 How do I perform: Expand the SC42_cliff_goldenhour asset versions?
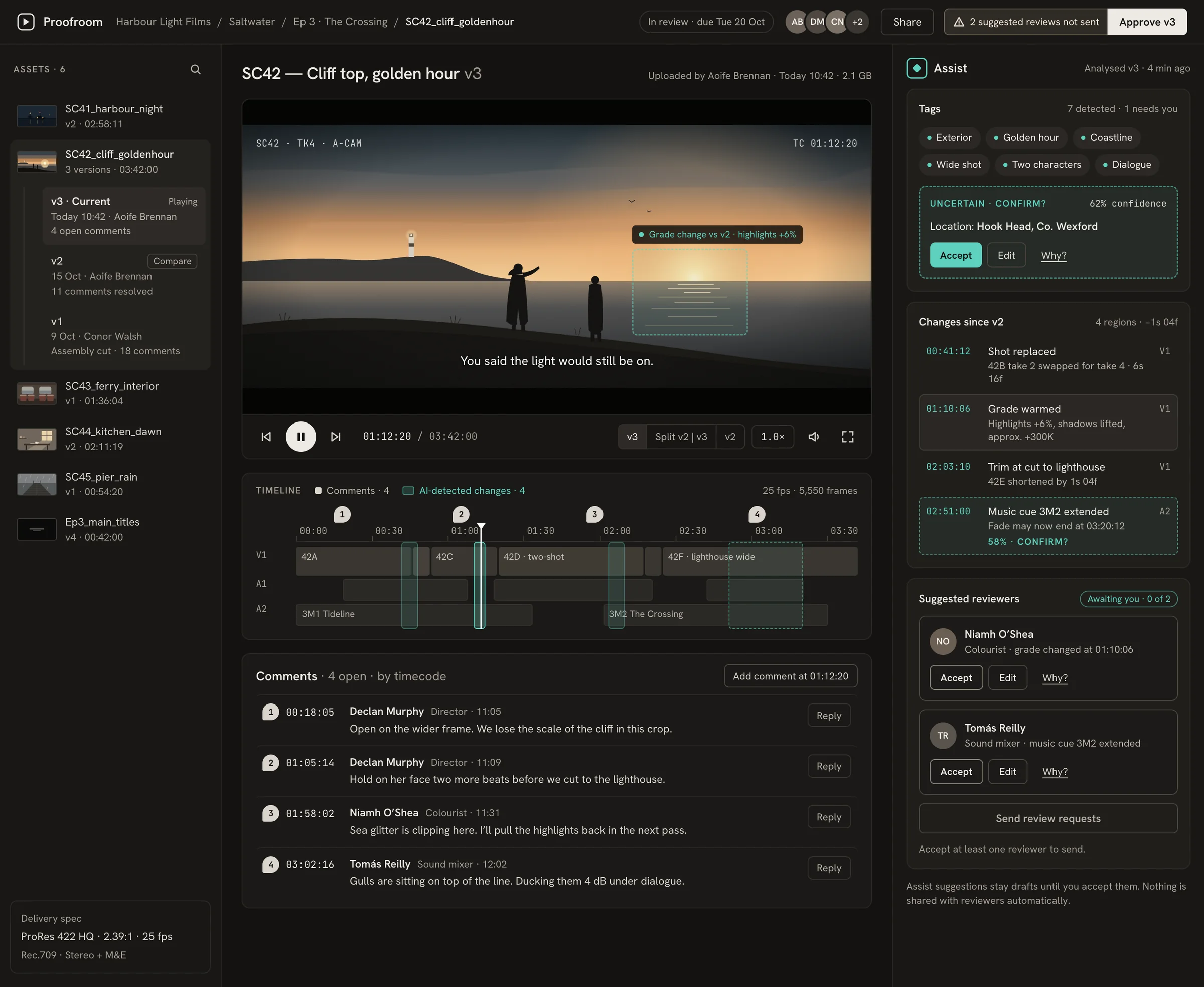point(110,162)
